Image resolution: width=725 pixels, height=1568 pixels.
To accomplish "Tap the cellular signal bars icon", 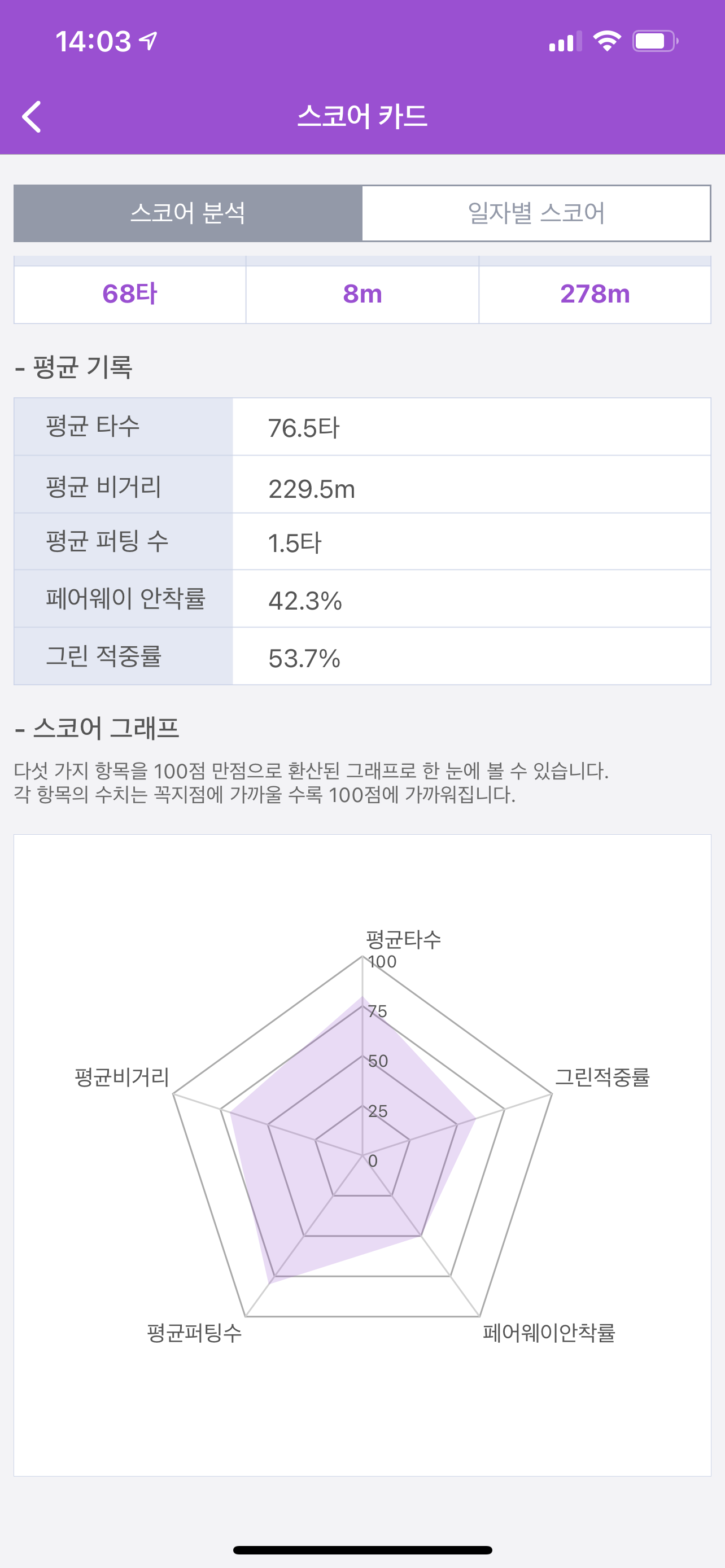I will (x=565, y=42).
